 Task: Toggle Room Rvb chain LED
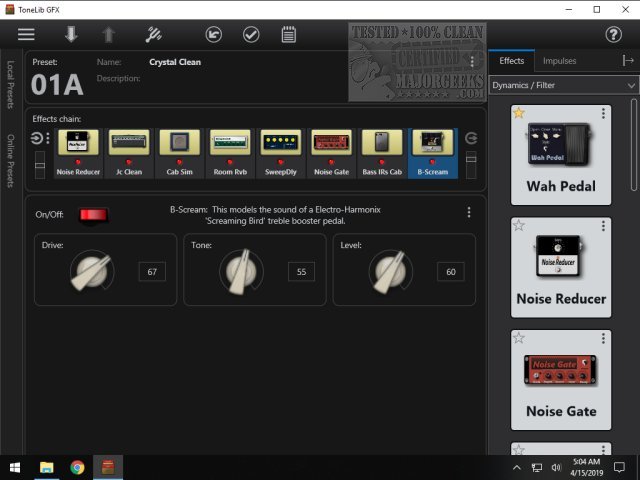coord(230,162)
